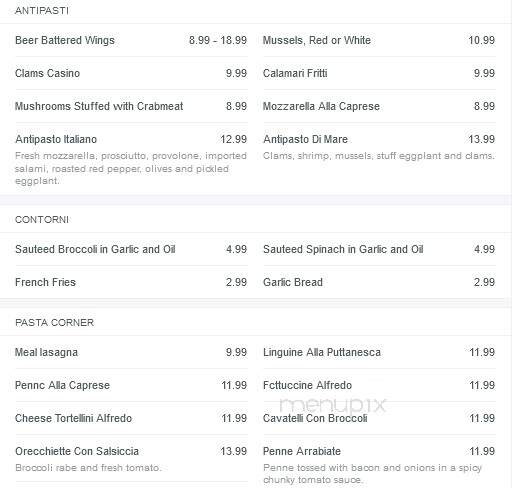Choose Mushrooms Stuffed with Crabmeat
Image resolution: width=512 pixels, height=488 pixels.
click(99, 106)
